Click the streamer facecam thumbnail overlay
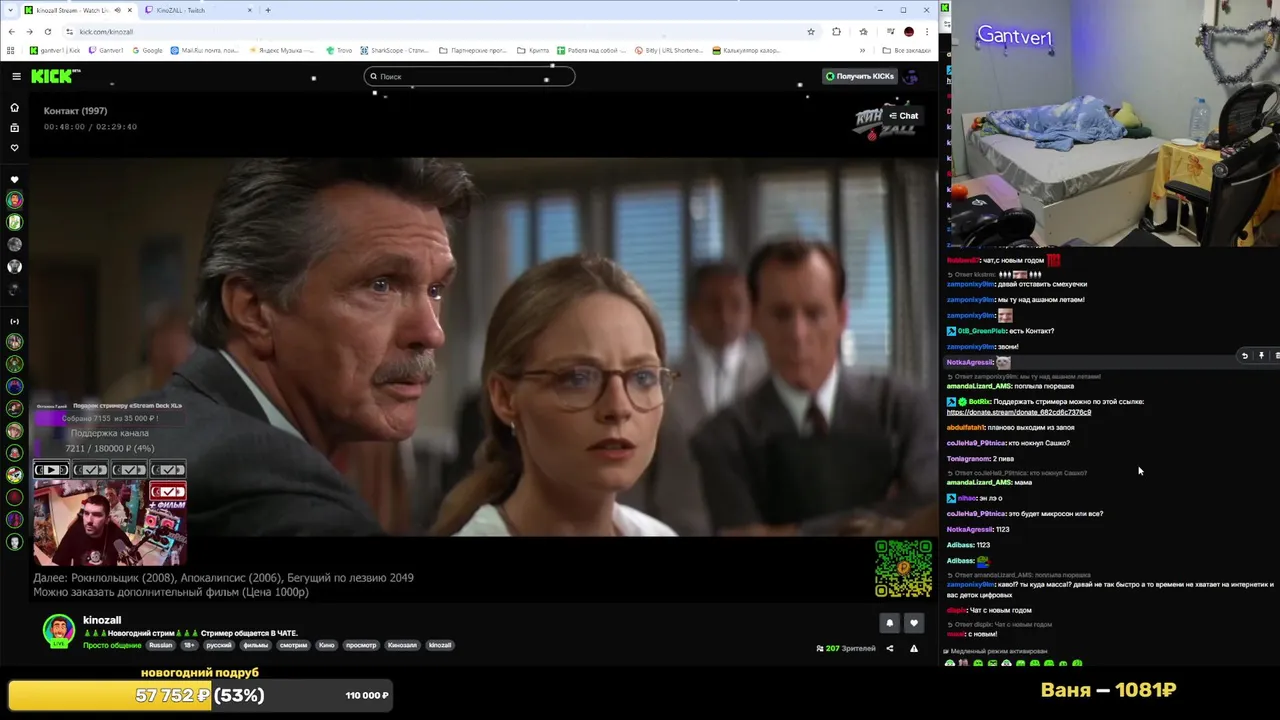 (x=110, y=522)
